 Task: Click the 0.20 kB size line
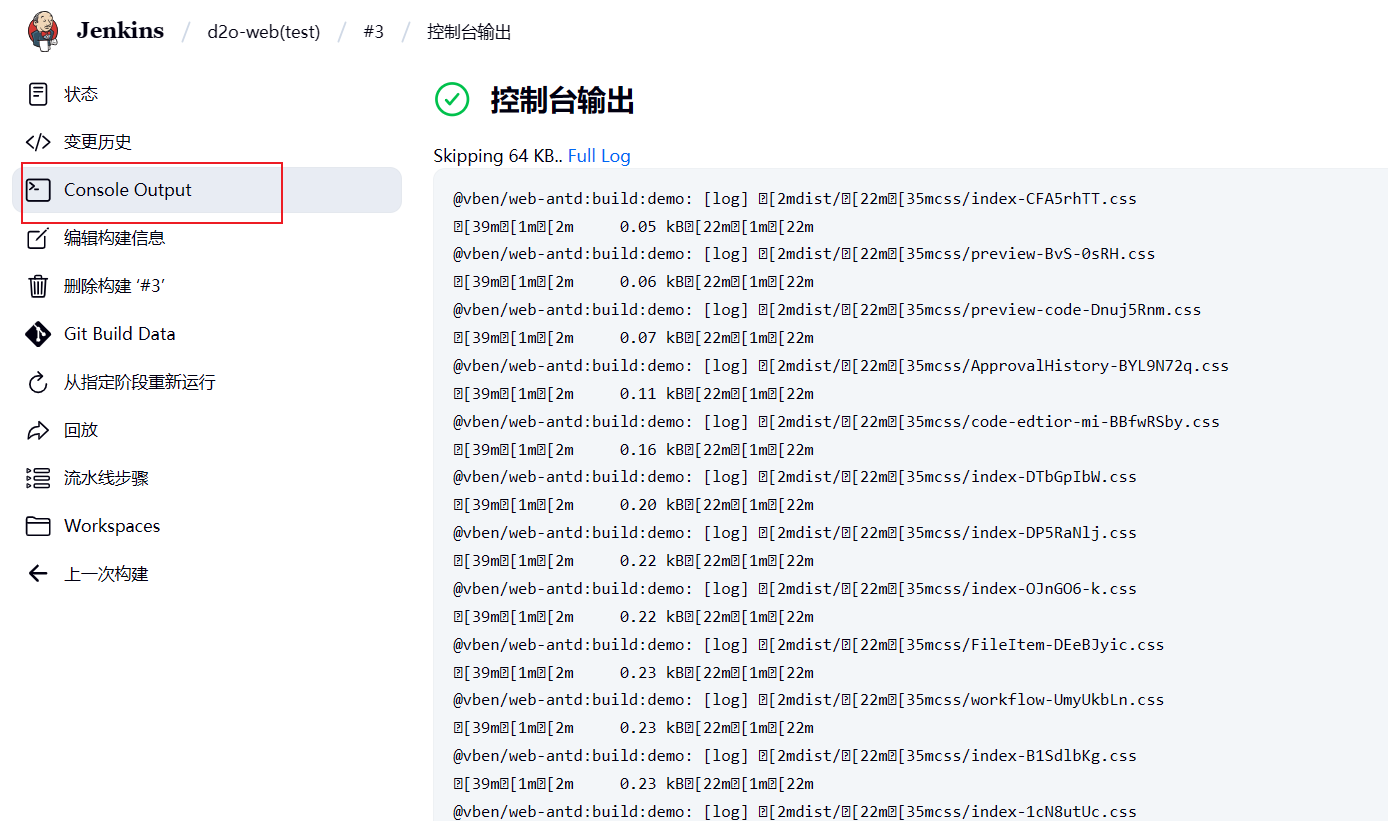(634, 505)
